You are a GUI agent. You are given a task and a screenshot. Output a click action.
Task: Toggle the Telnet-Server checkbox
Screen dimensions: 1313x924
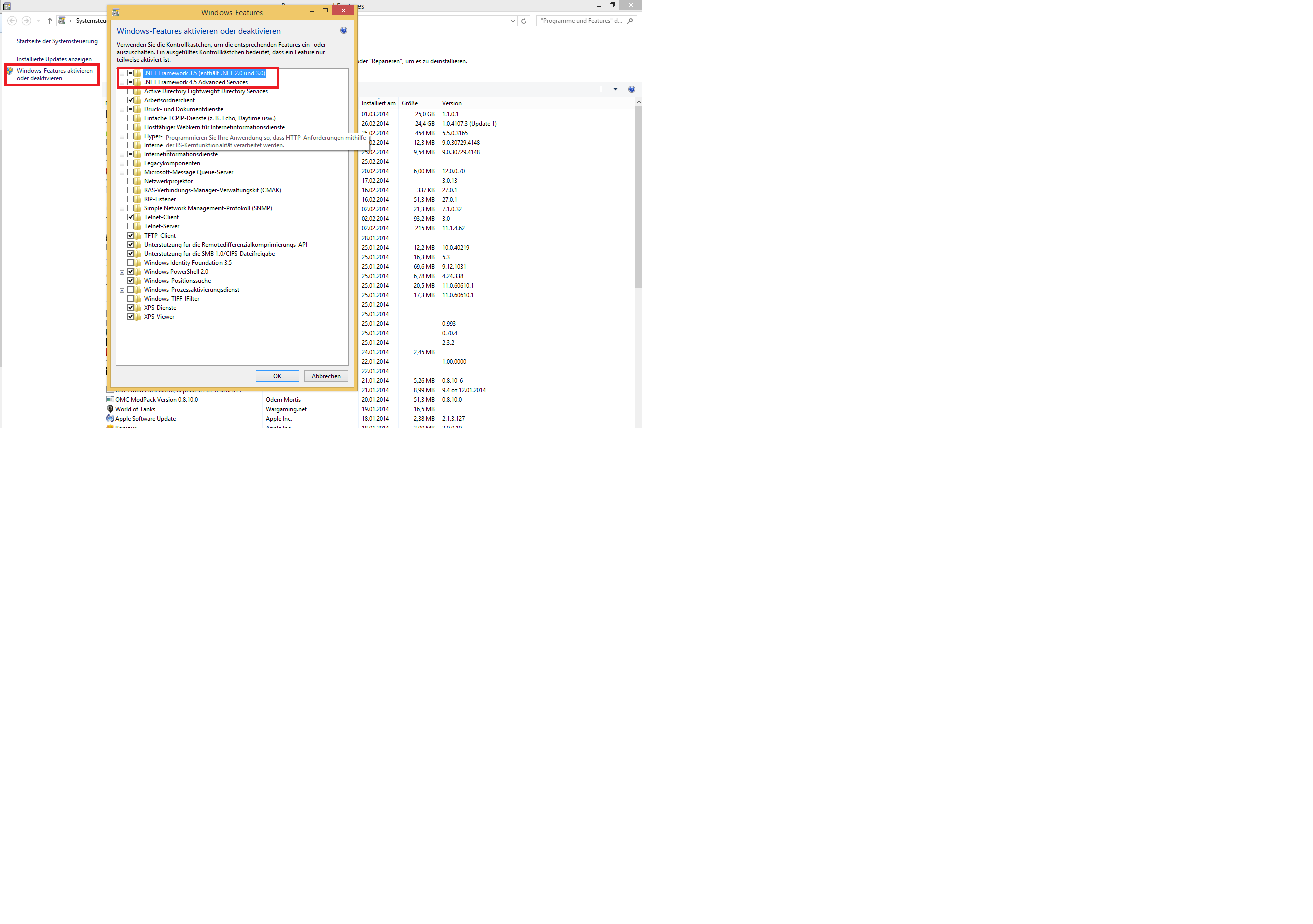130,226
